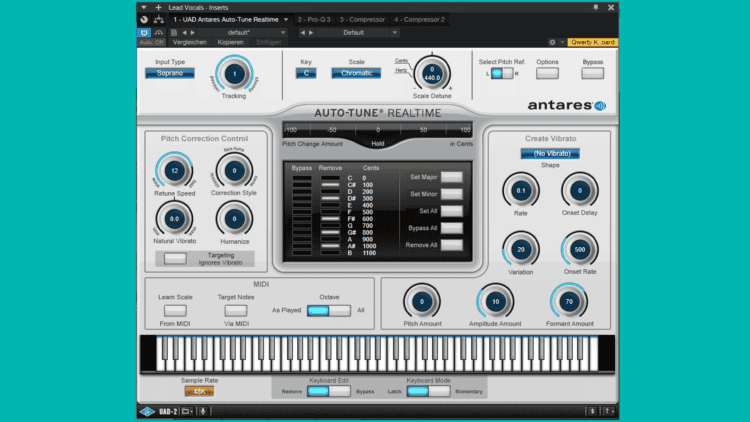Toggle the Octave As Played/All switch
Viewport: 750px width, 422px height.
click(x=329, y=311)
